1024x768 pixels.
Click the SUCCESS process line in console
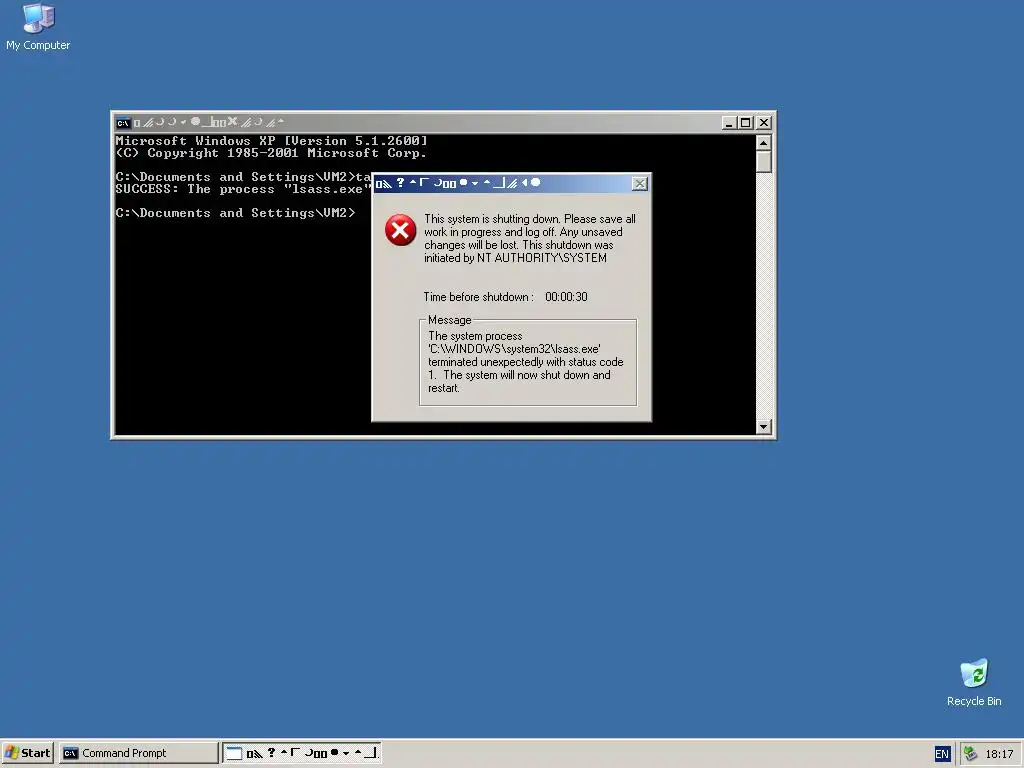tap(243, 189)
